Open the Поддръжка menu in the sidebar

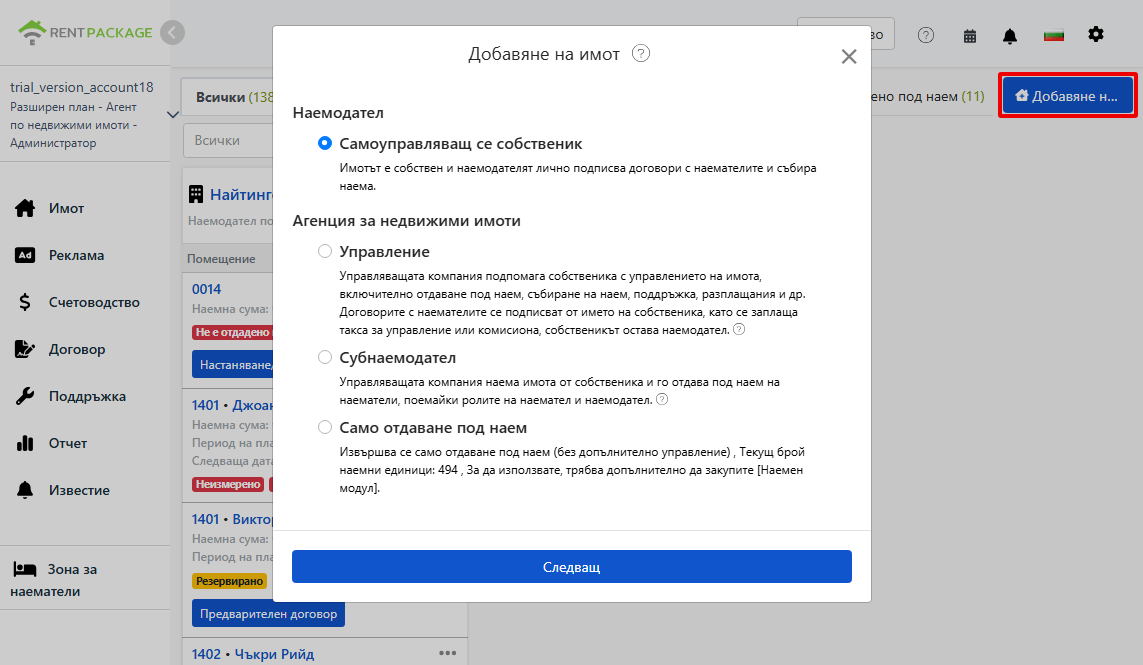click(x=71, y=396)
